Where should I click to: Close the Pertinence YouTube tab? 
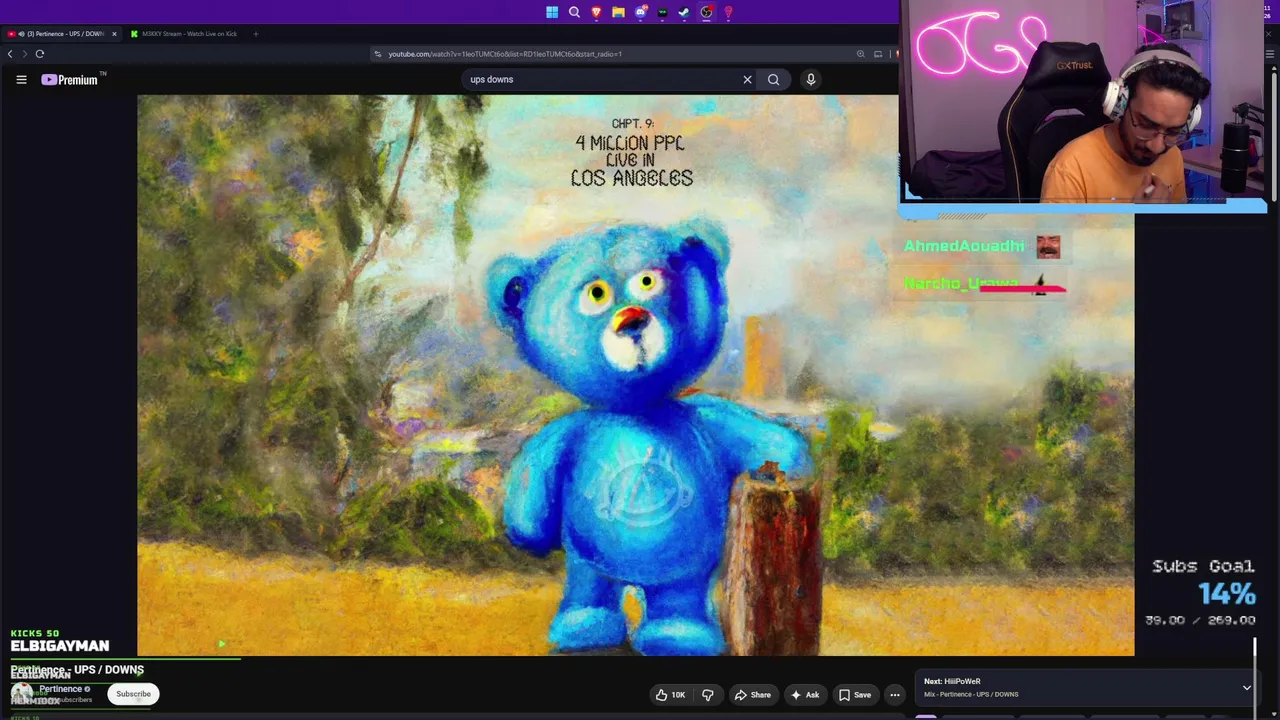(114, 34)
